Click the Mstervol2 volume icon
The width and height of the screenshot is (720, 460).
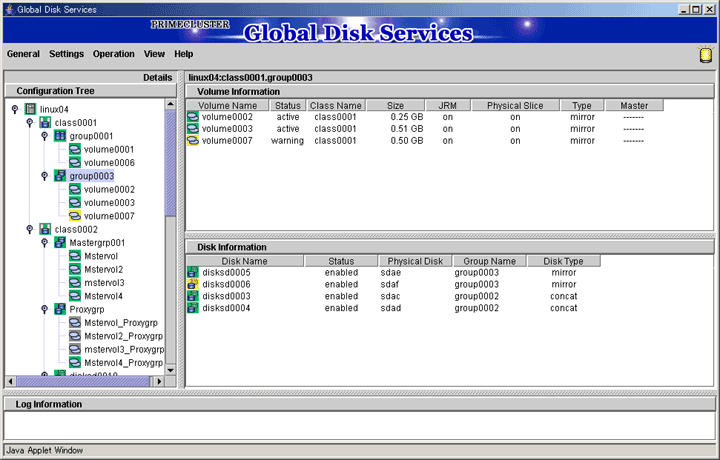tap(75, 269)
